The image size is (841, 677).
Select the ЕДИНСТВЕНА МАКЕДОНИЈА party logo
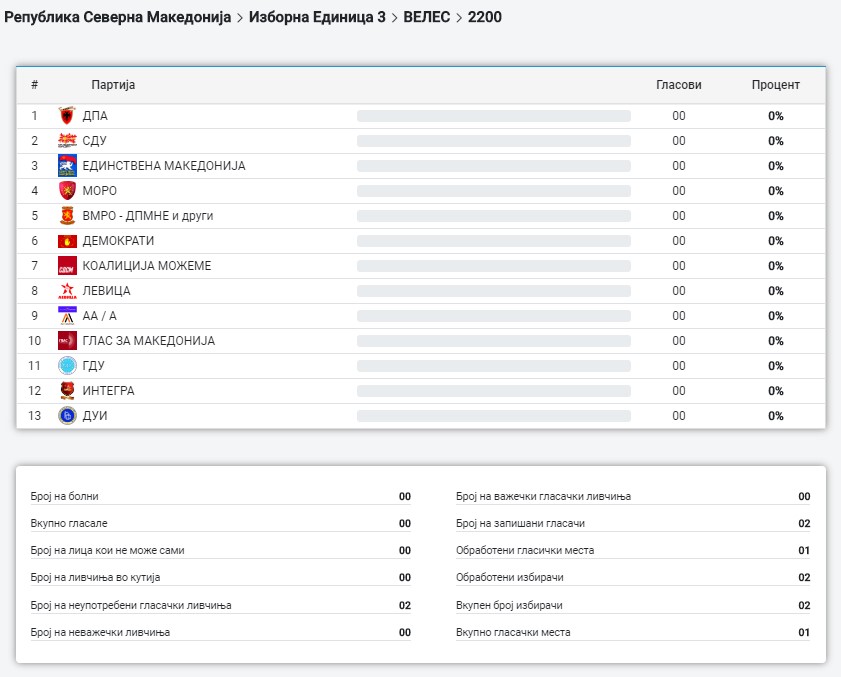coord(67,166)
